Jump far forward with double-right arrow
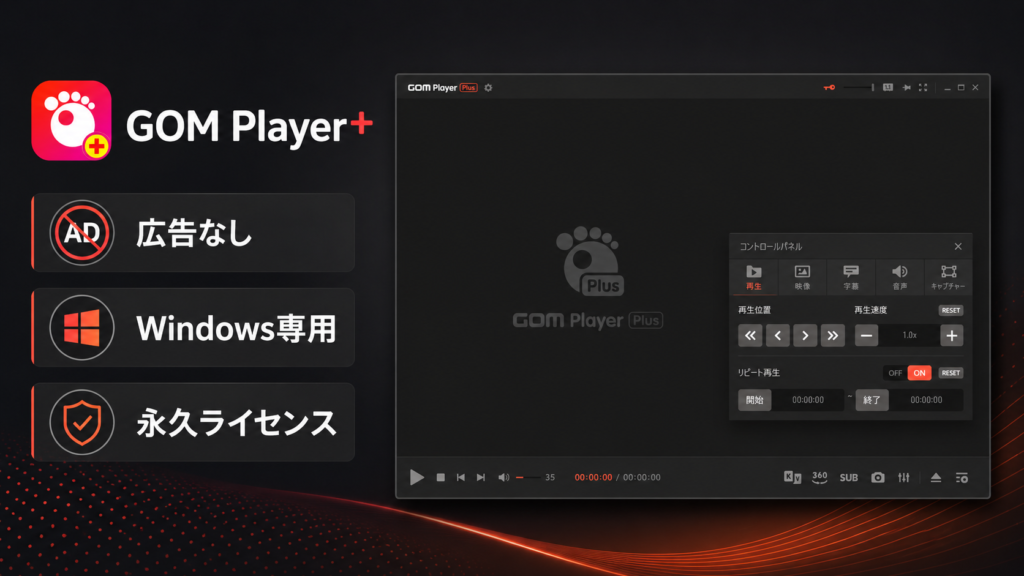1024x576 pixels. (x=833, y=336)
